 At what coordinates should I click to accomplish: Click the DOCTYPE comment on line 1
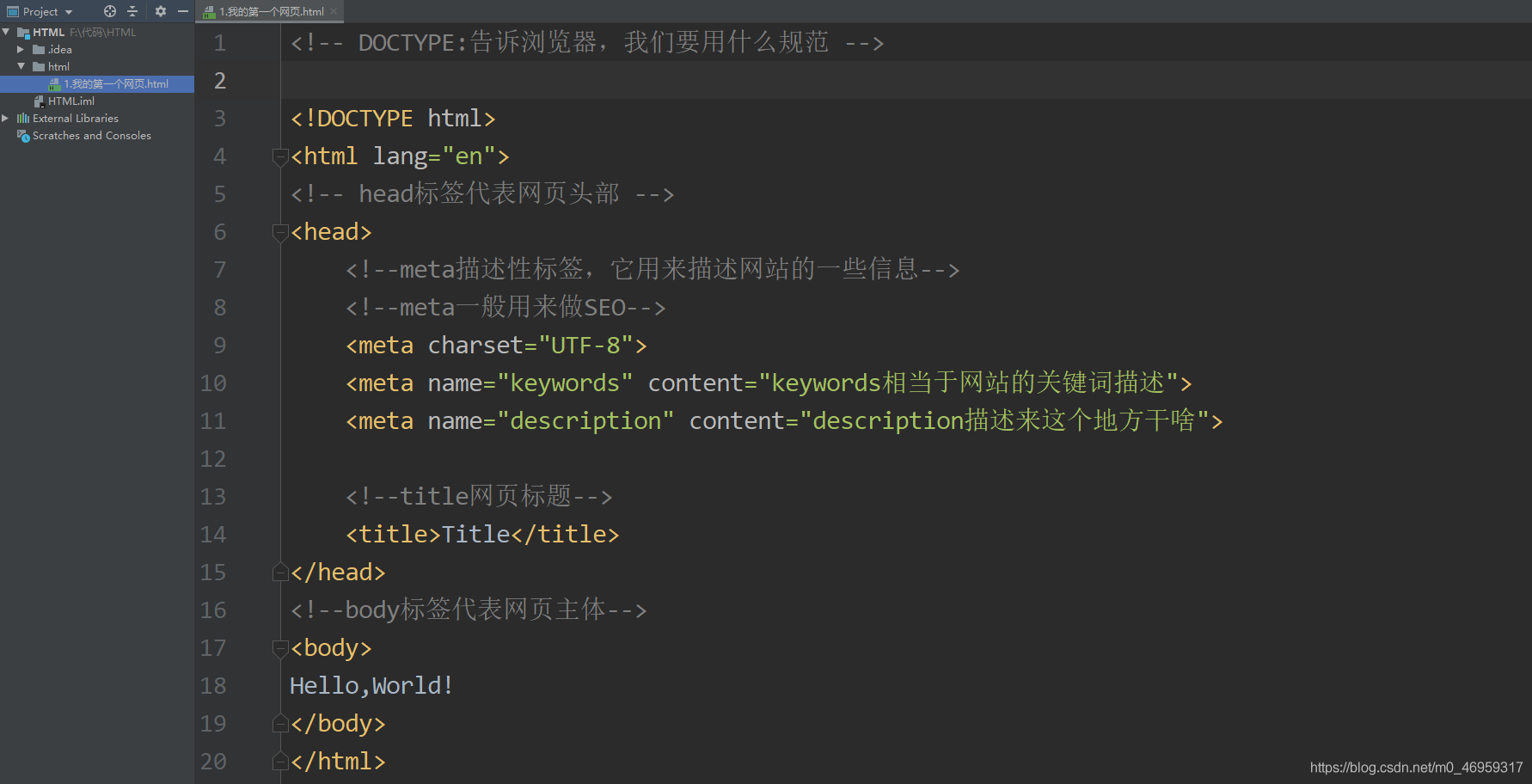[587, 43]
